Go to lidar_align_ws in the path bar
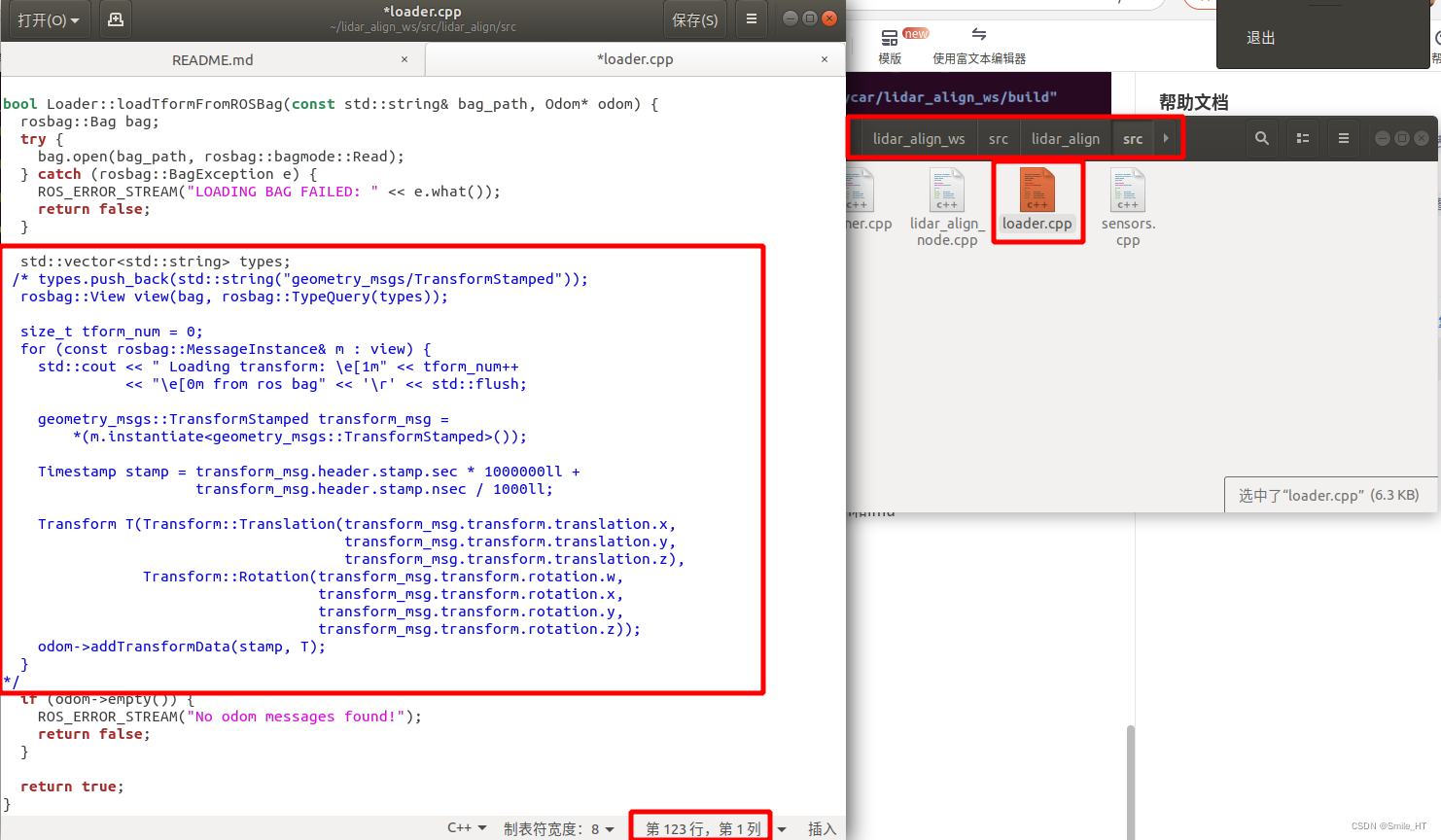 click(x=919, y=139)
